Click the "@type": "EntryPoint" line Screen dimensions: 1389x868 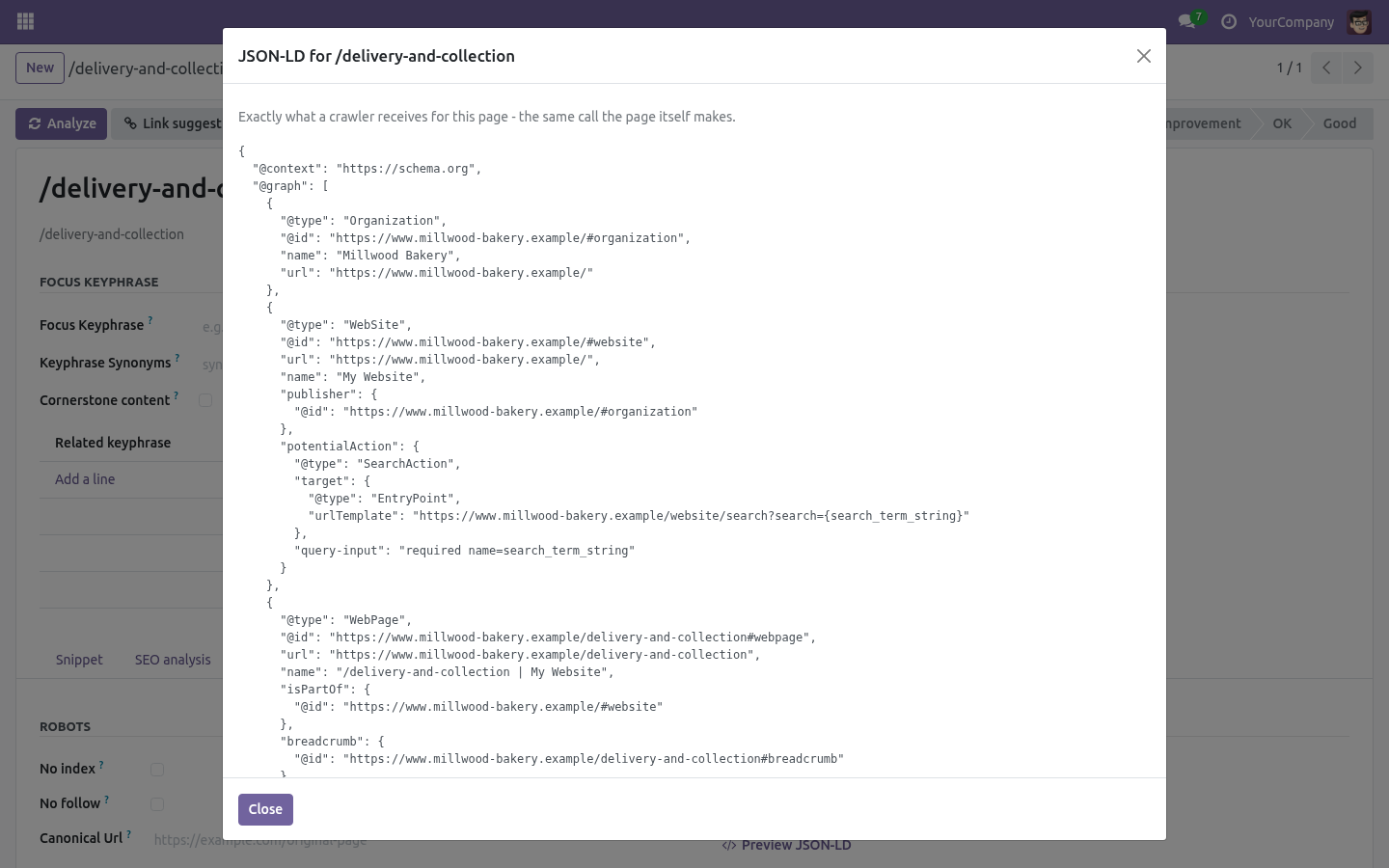(385, 499)
